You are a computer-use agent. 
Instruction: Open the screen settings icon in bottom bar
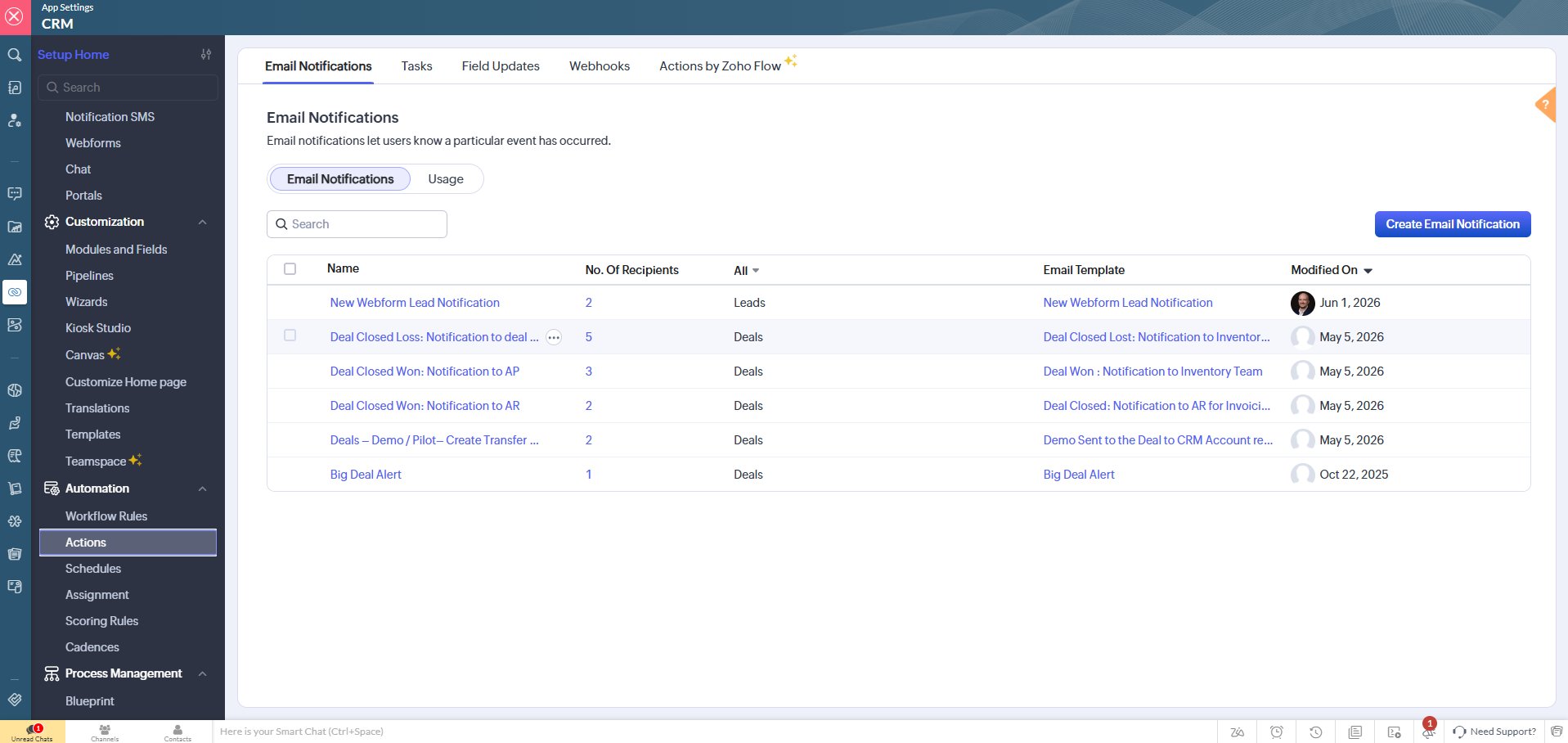[x=1395, y=732]
